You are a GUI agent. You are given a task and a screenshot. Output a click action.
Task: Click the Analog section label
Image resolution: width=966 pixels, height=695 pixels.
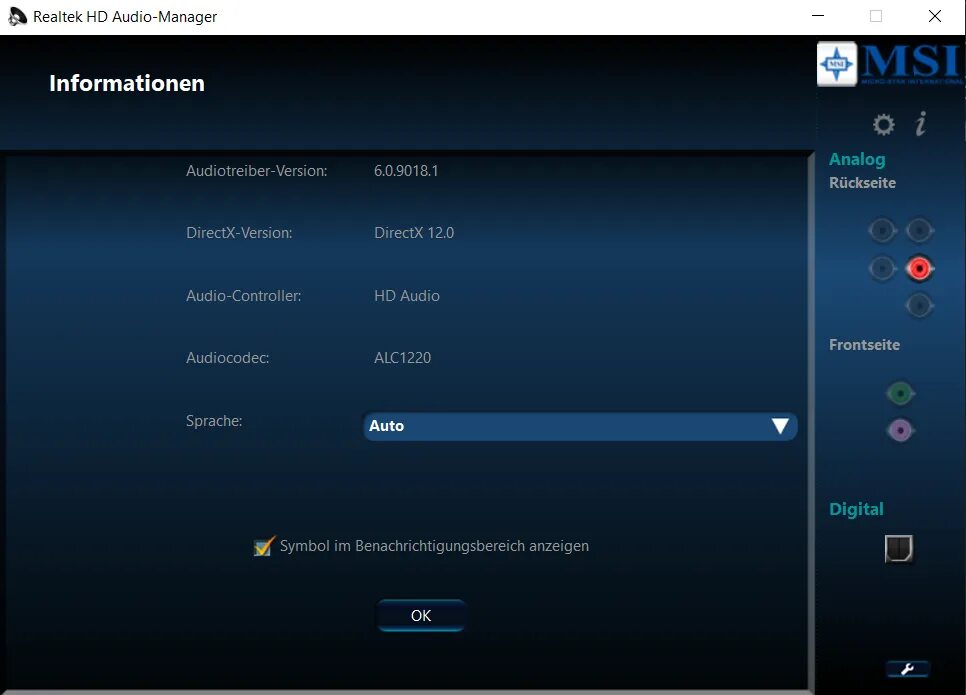(857, 159)
